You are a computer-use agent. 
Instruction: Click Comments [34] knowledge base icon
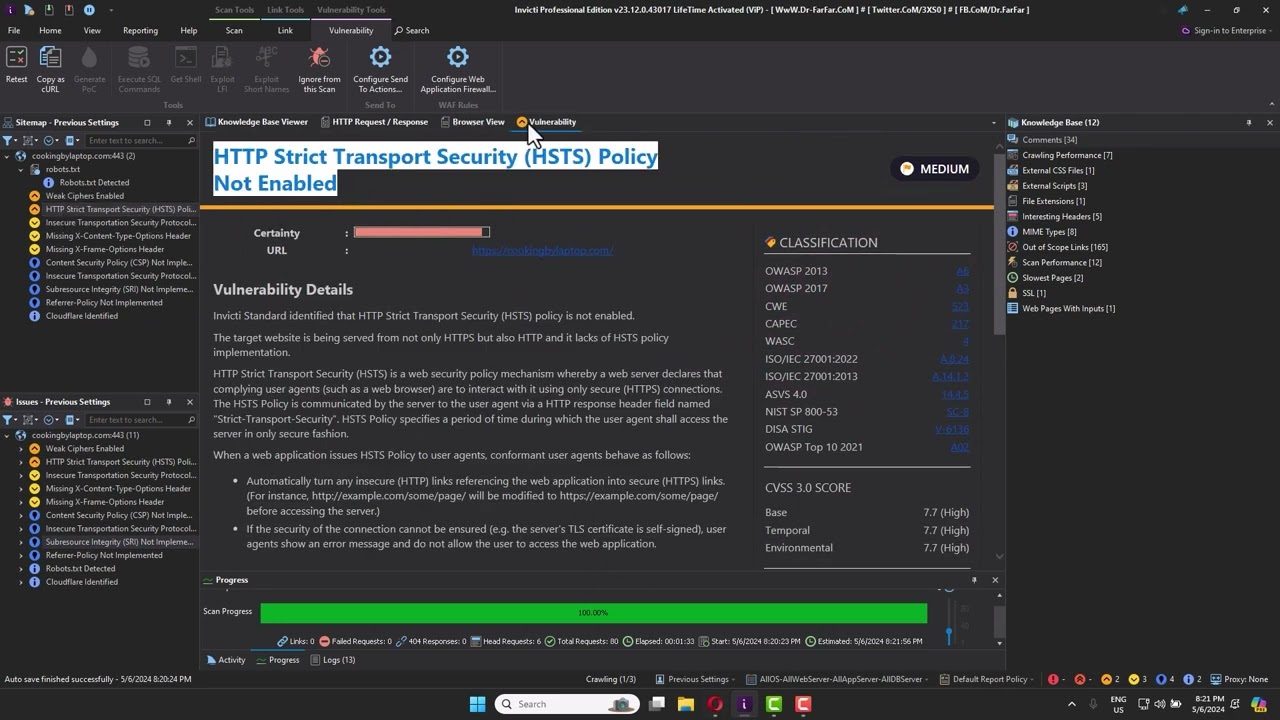click(1013, 140)
